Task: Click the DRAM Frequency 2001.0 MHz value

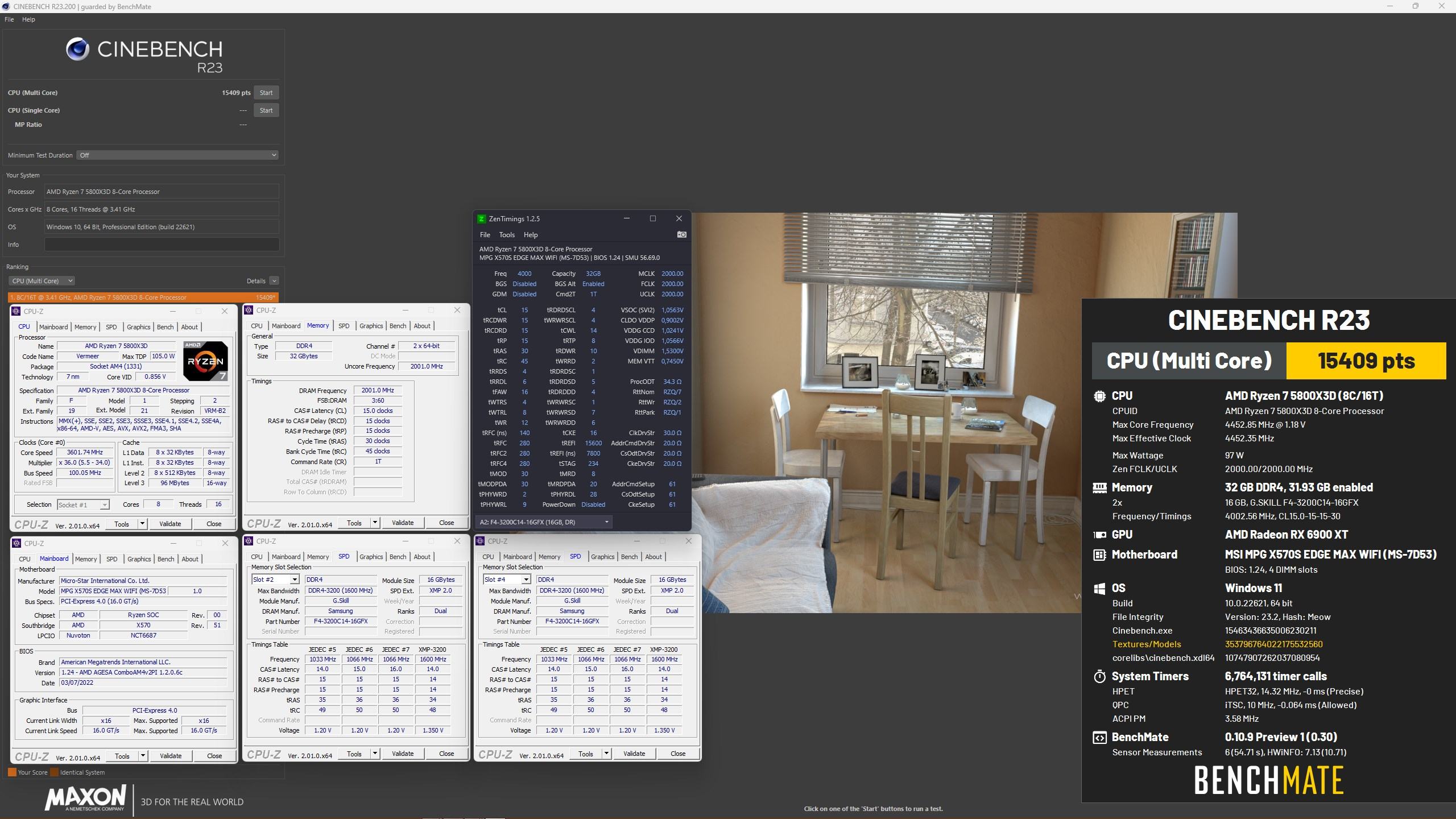Action: click(x=378, y=390)
